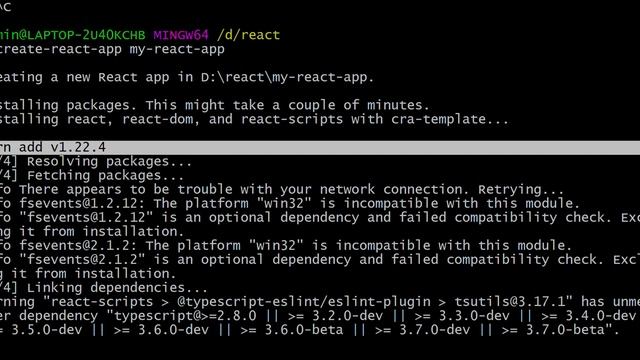
Task: Click the 'Fetching packages...' line
Action: (92, 176)
